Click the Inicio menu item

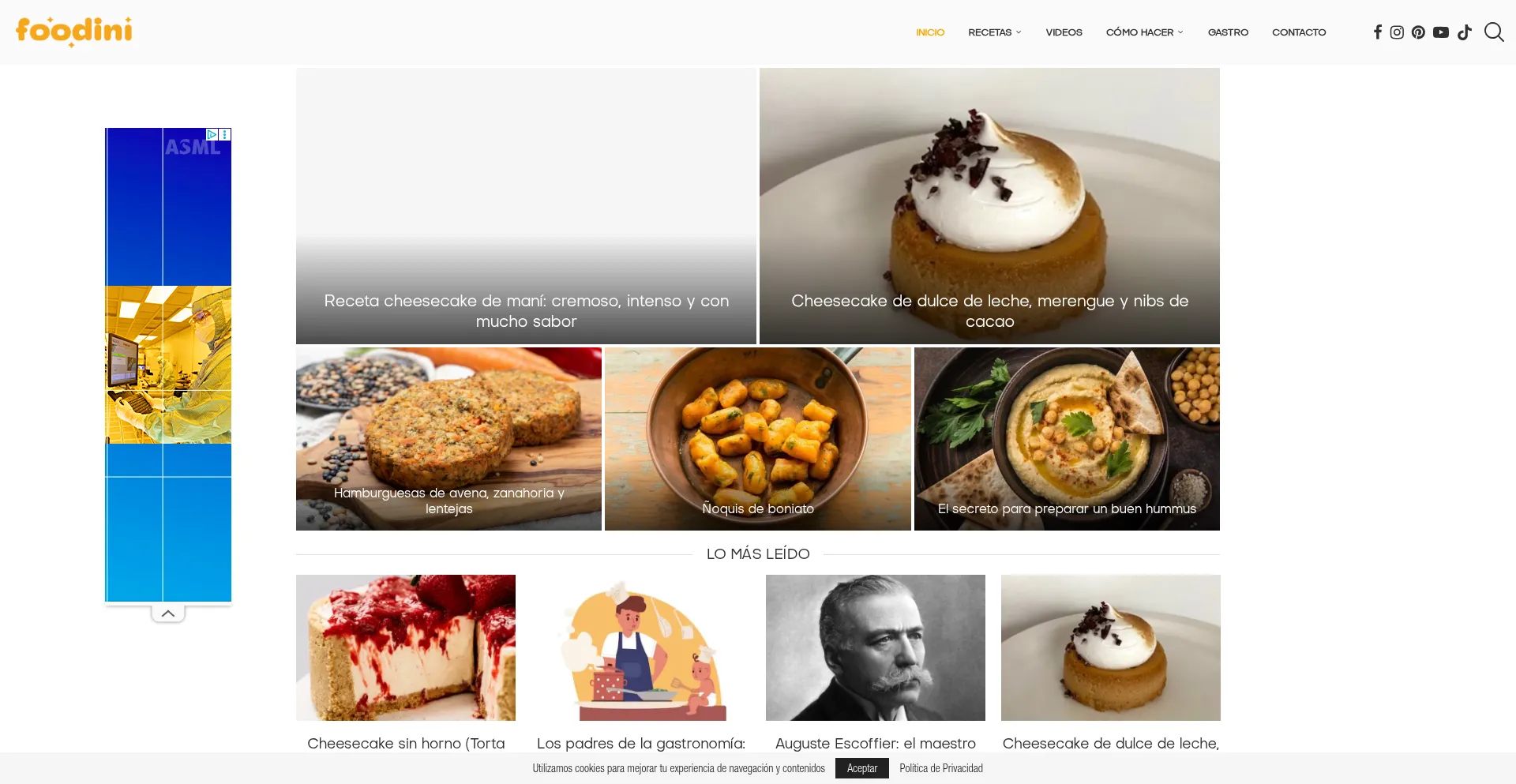930,32
